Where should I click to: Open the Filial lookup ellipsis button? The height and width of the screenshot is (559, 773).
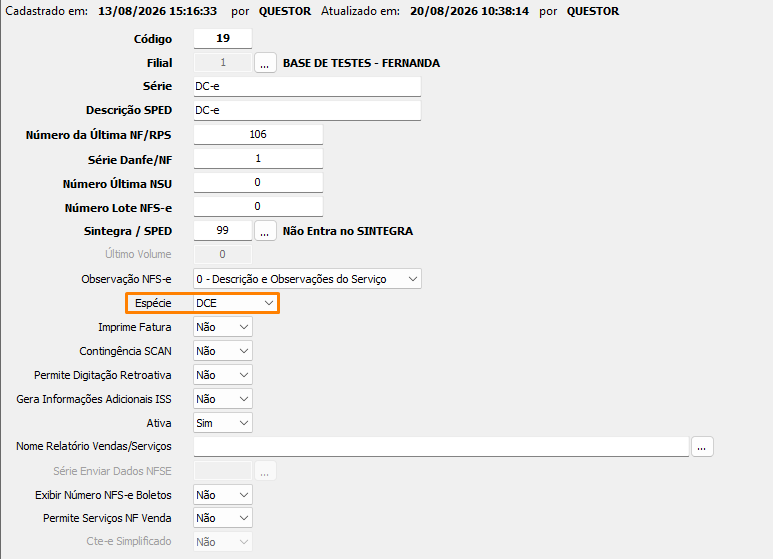(x=265, y=63)
